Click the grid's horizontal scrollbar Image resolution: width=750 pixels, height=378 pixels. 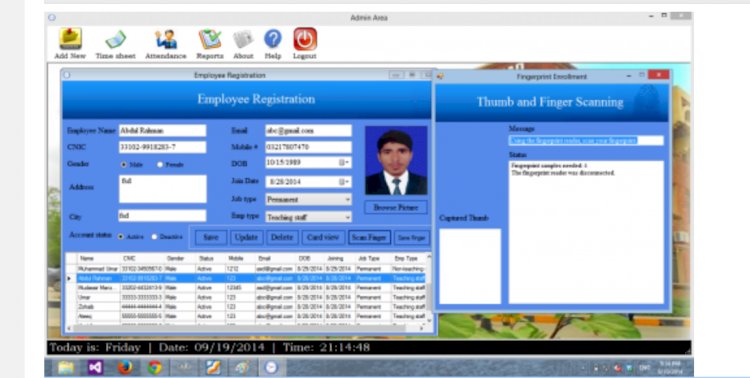245,328
